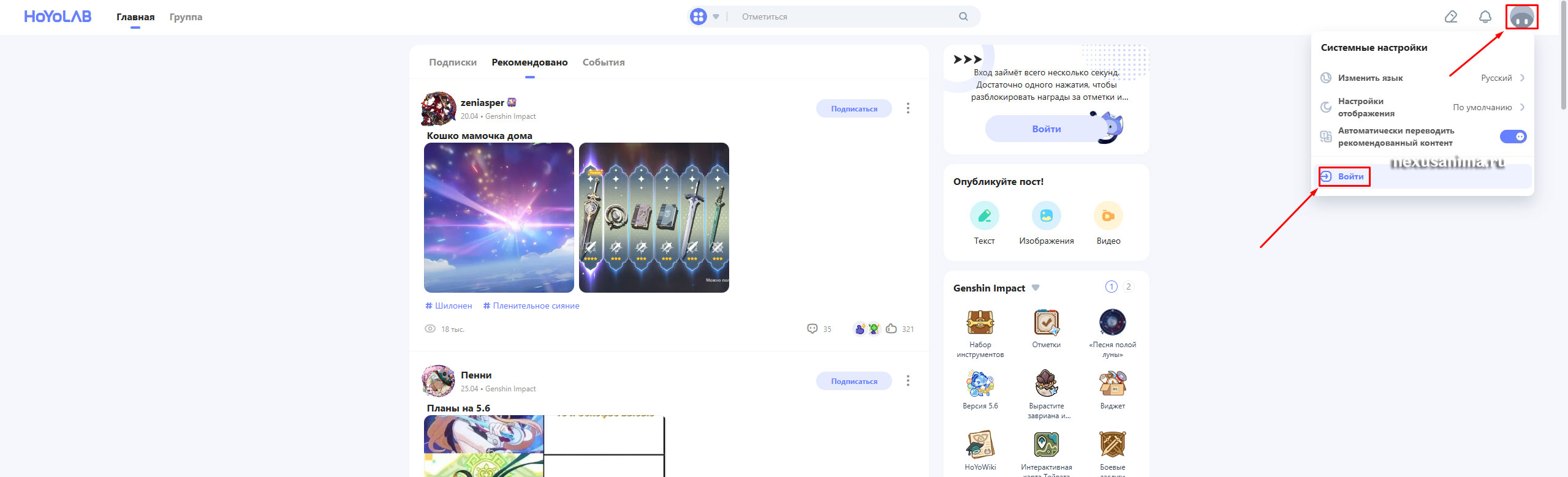The image size is (1568, 477).
Task: View the starry sky wish image
Action: pos(499,217)
